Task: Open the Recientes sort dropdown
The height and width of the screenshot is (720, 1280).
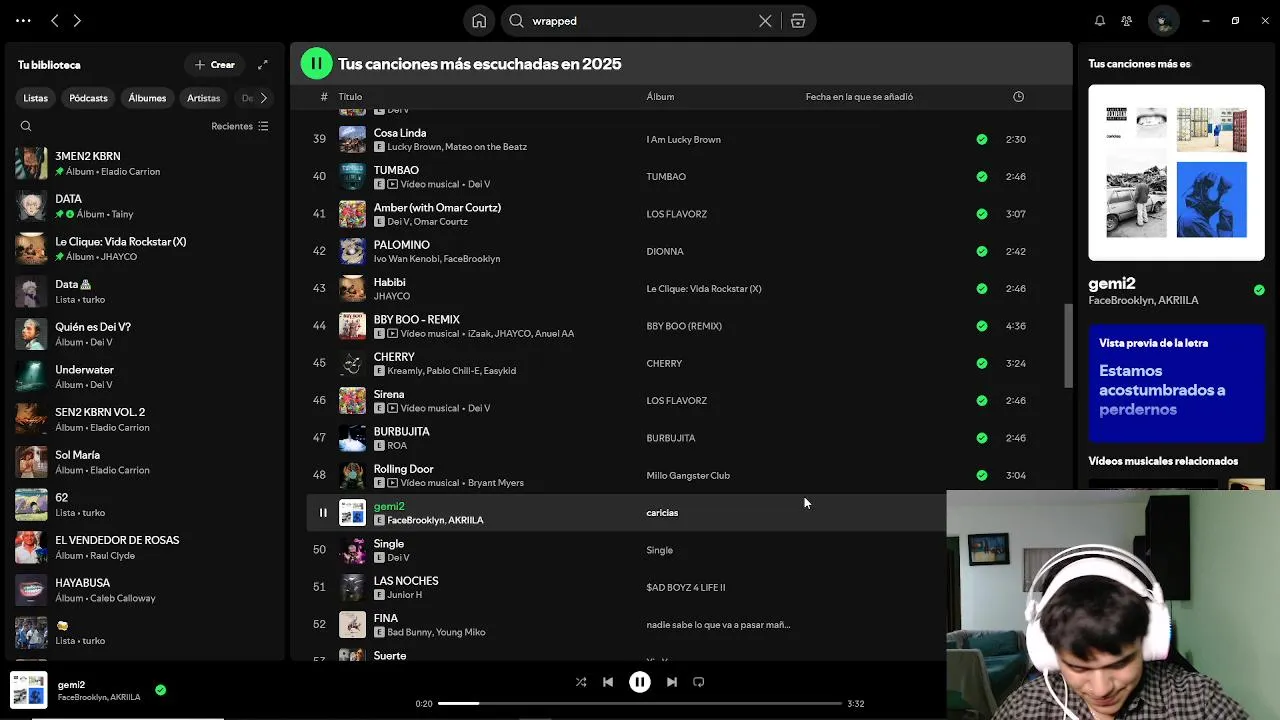Action: click(240, 126)
